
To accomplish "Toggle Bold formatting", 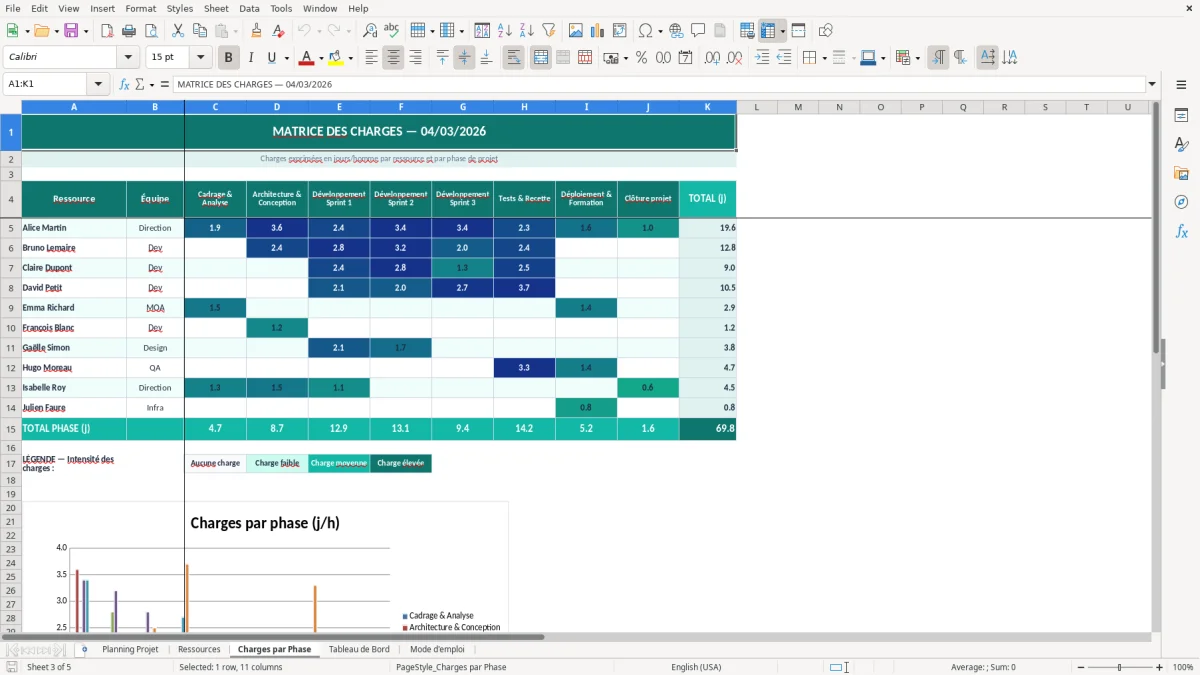I will click(229, 58).
